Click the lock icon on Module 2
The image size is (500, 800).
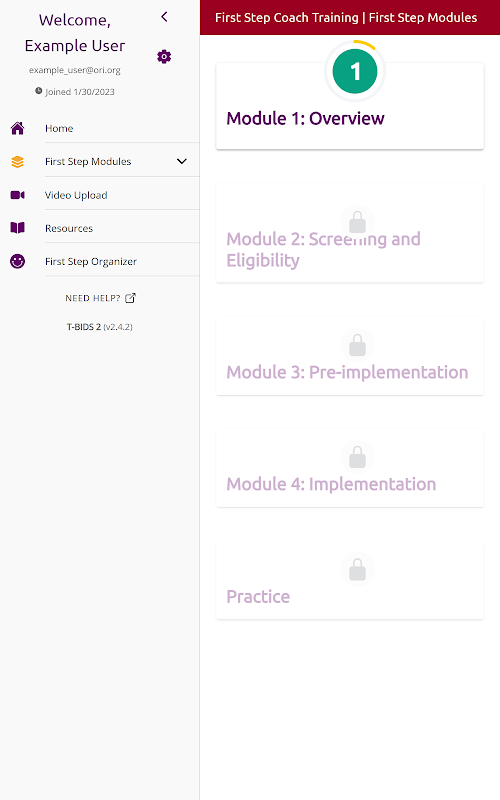[357, 222]
